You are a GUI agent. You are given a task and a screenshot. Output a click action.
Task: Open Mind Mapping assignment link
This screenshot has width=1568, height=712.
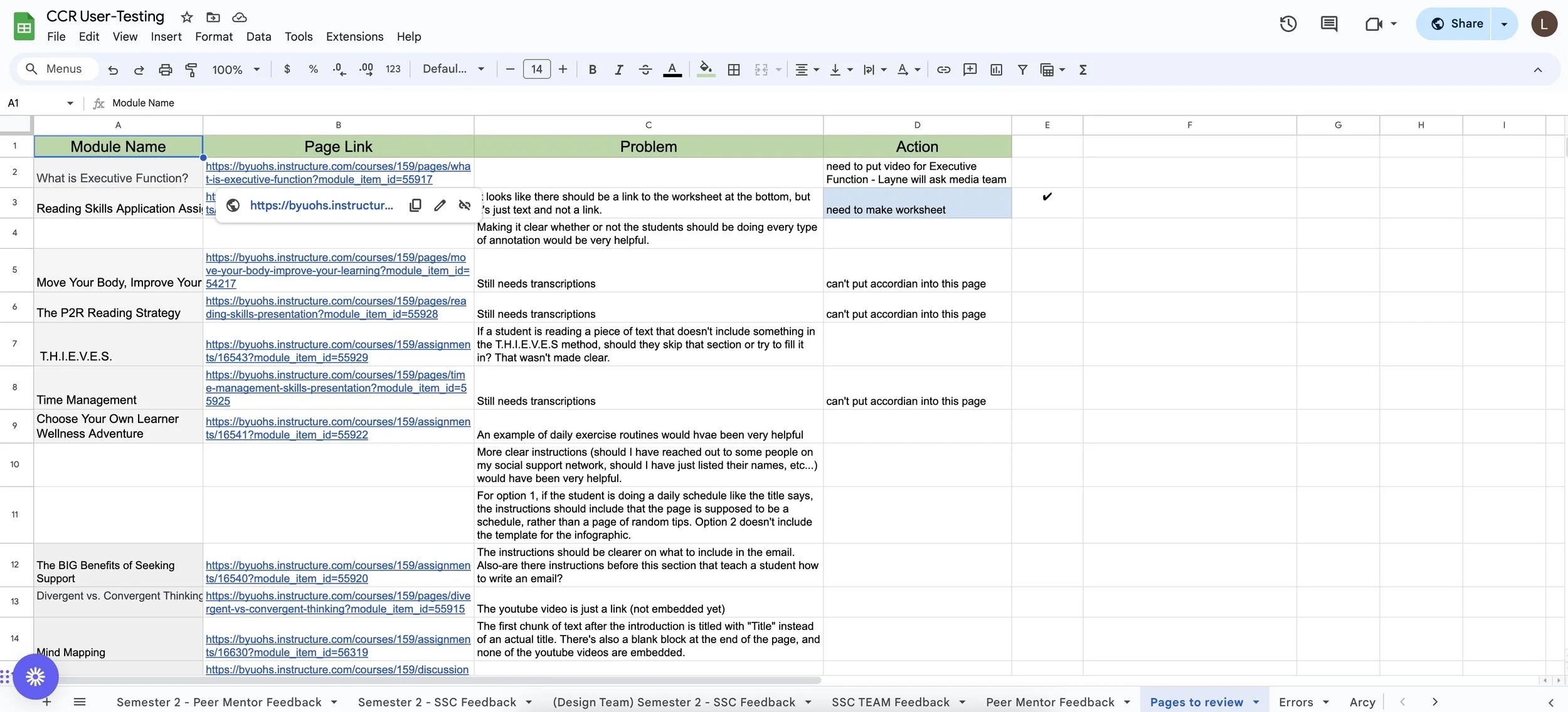[x=338, y=646]
